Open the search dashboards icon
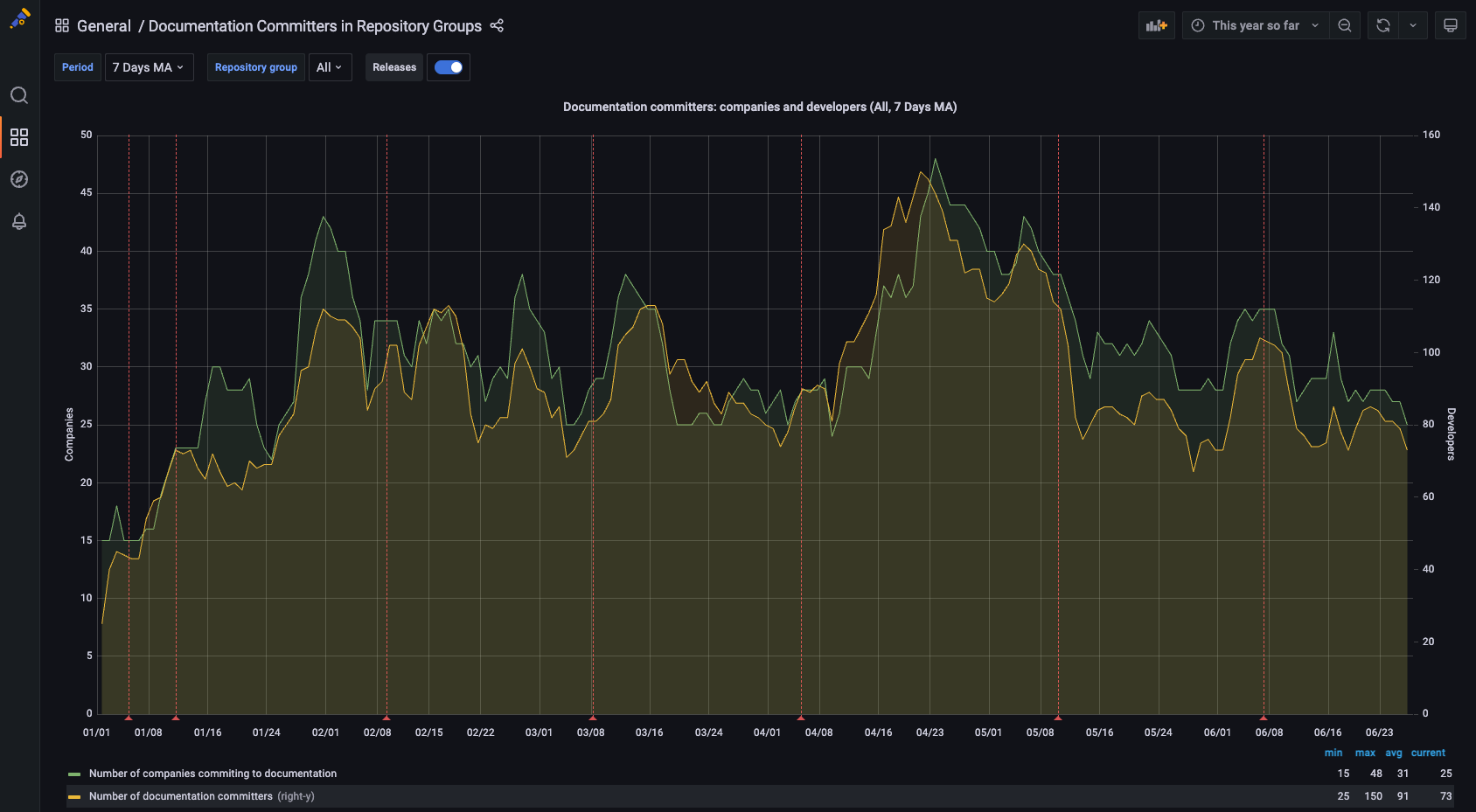This screenshot has height=812, width=1476. click(19, 95)
